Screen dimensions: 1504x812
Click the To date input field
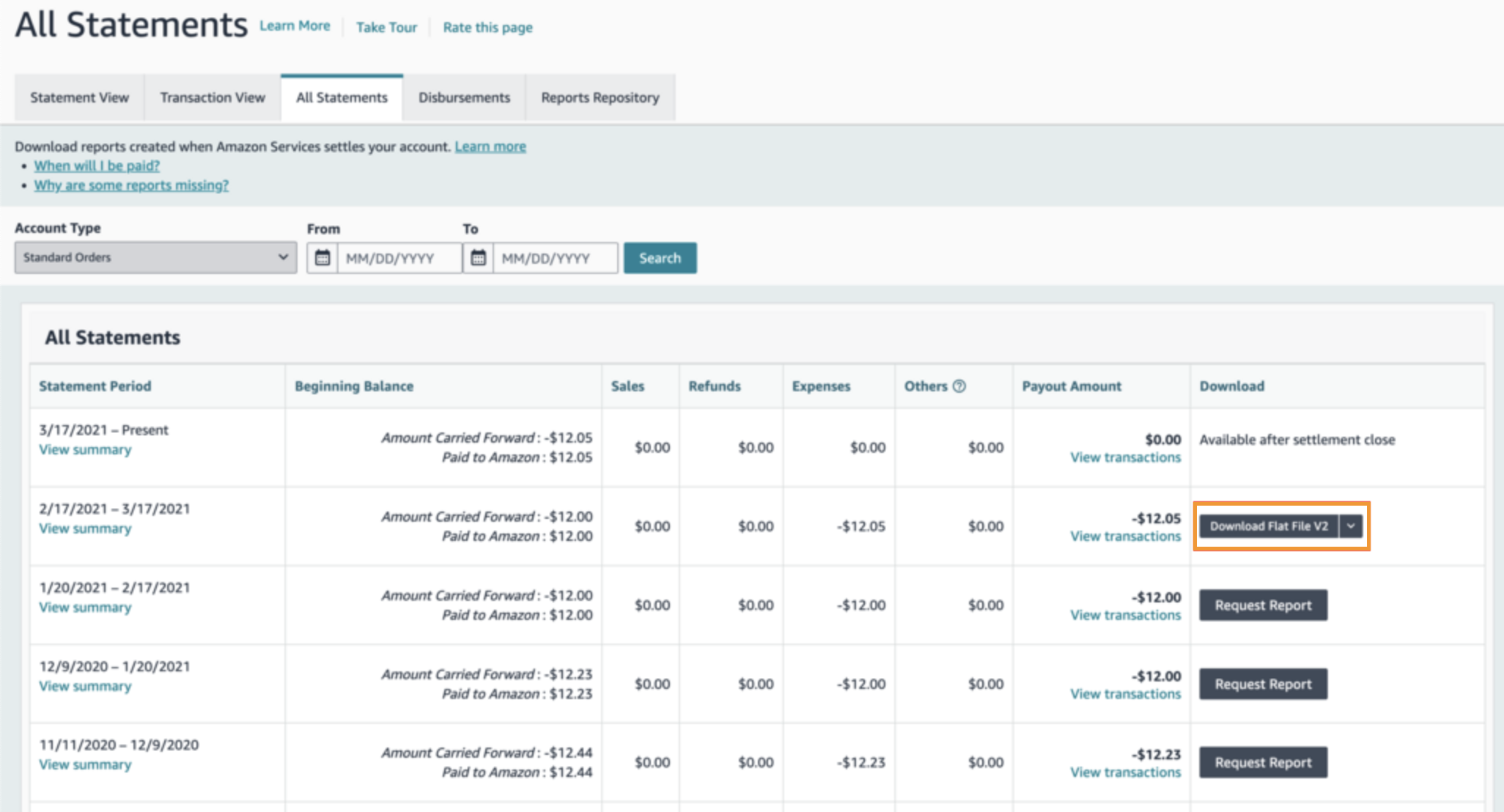[555, 258]
